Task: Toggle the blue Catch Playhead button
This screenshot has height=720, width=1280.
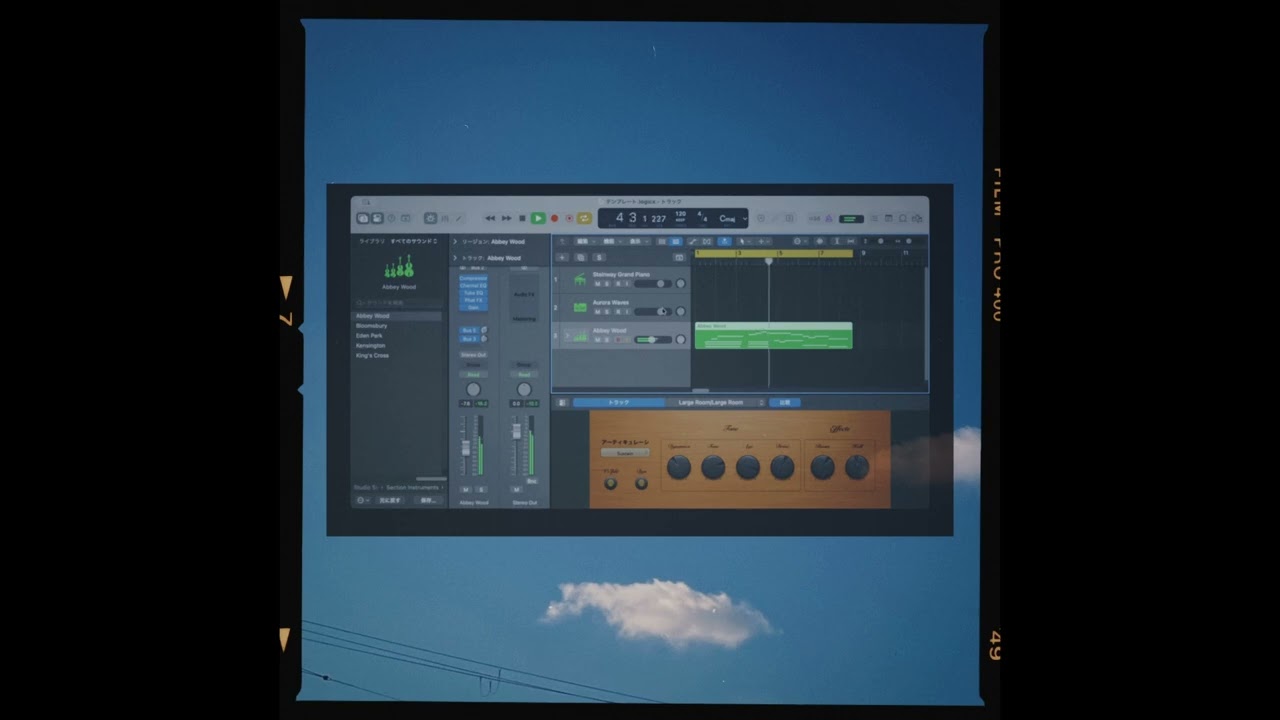Action: click(724, 241)
